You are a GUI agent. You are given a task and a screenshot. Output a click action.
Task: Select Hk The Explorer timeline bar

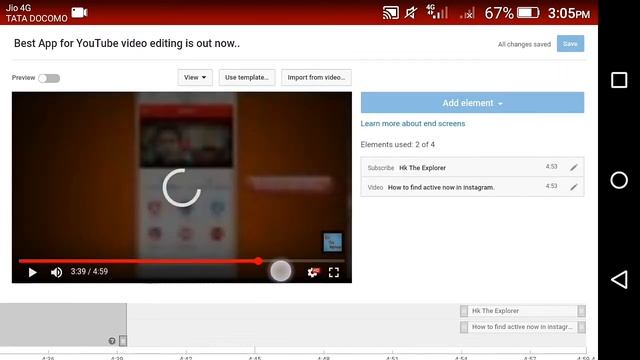click(x=522, y=311)
